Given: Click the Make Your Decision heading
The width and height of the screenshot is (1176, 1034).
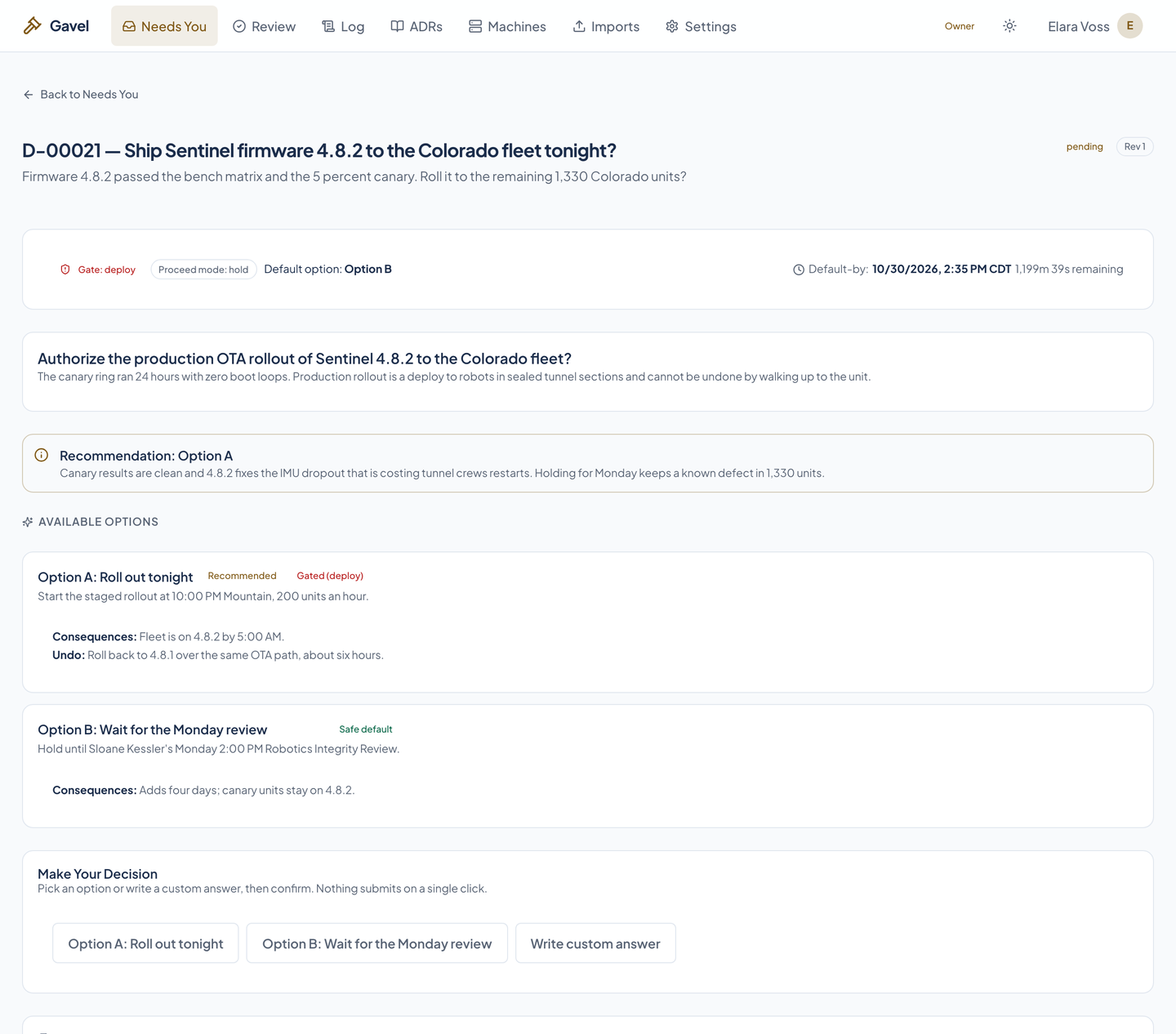Looking at the screenshot, I should coord(97,874).
